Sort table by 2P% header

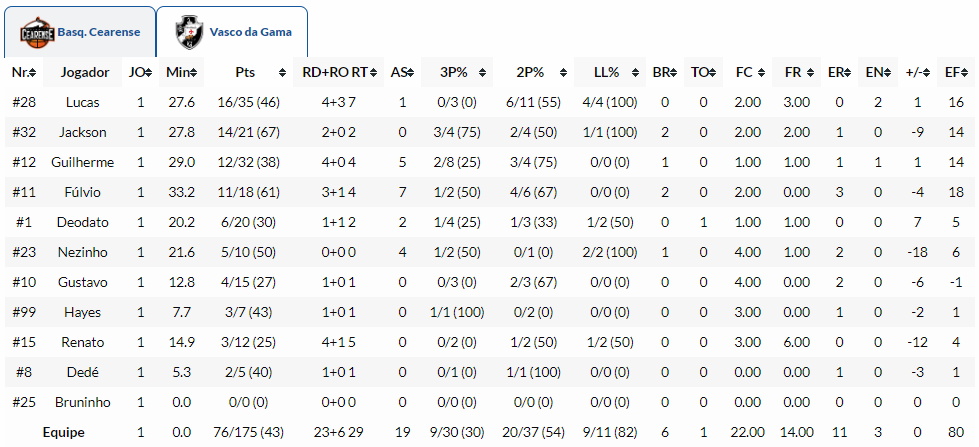(530, 73)
